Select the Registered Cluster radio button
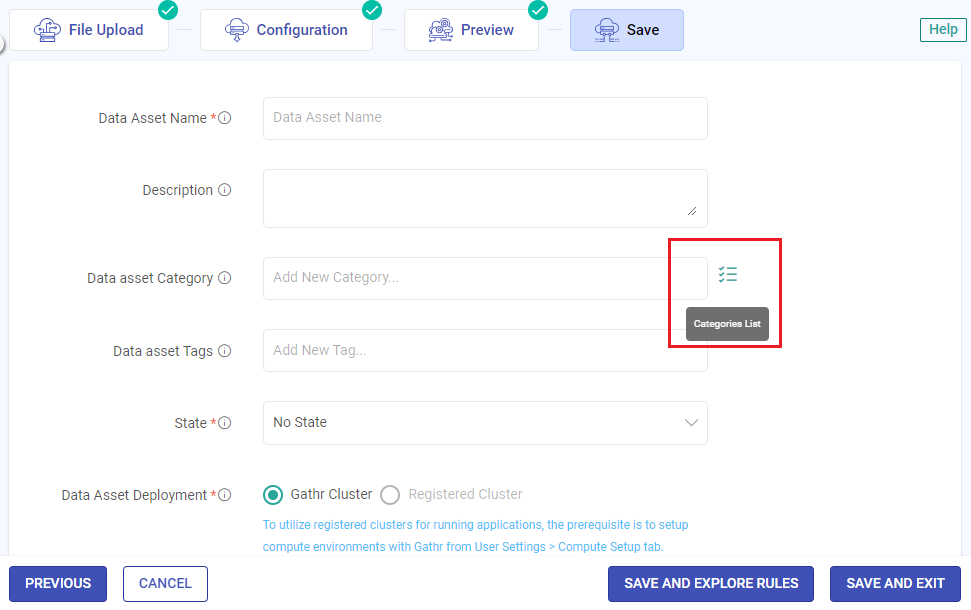 [x=389, y=494]
